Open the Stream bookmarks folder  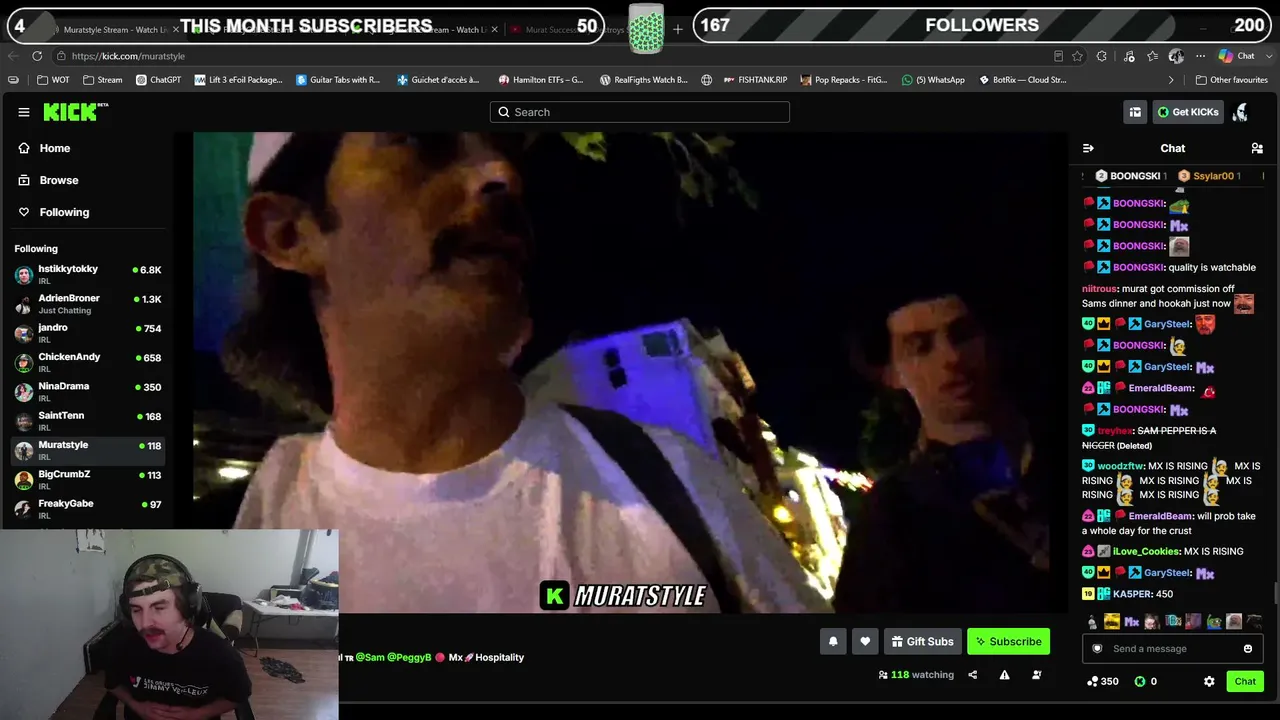103,80
